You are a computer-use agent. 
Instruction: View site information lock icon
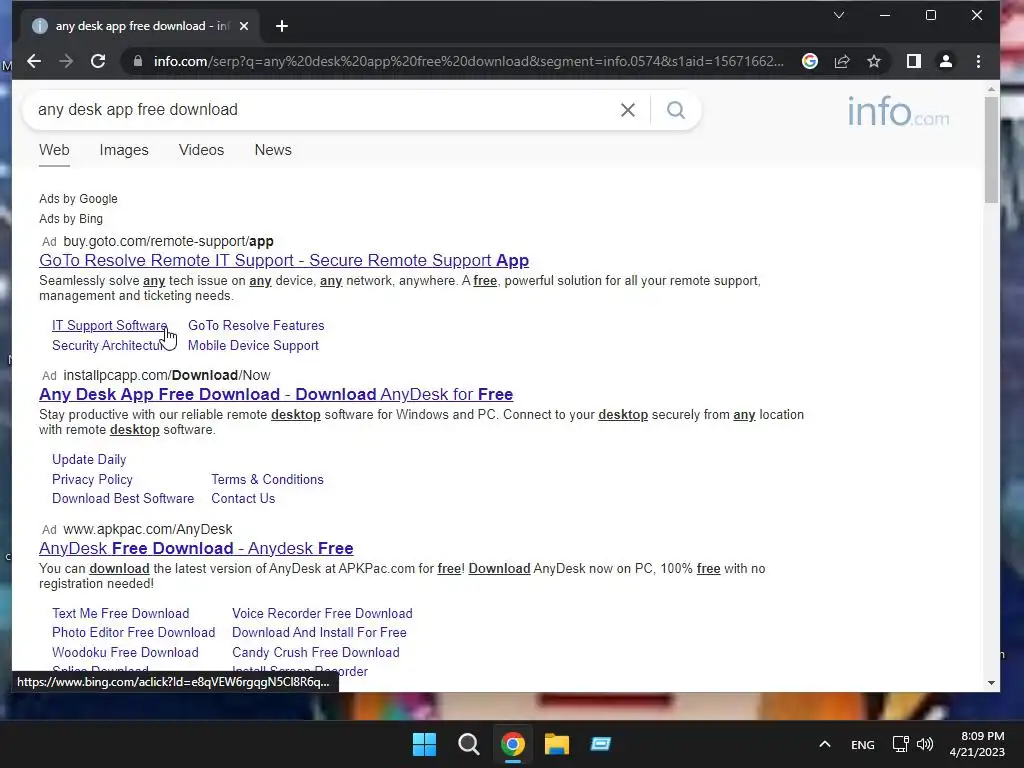click(x=137, y=61)
